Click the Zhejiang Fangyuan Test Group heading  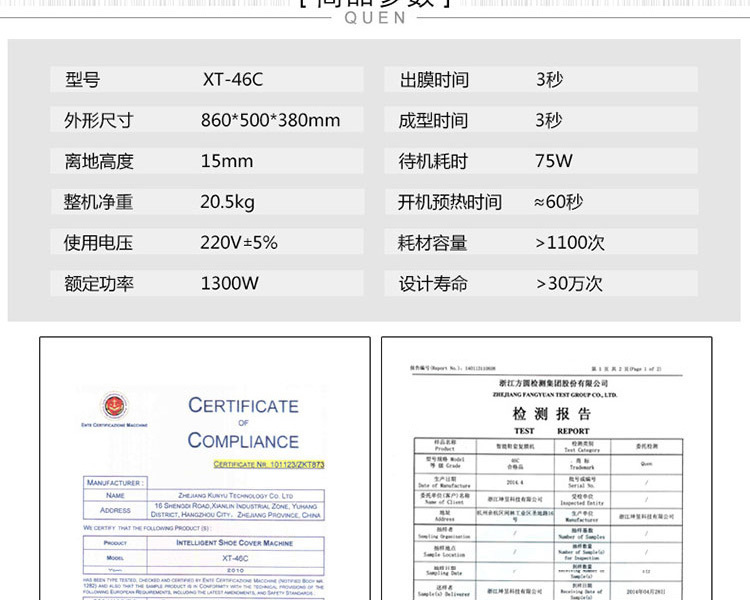[x=555, y=395]
